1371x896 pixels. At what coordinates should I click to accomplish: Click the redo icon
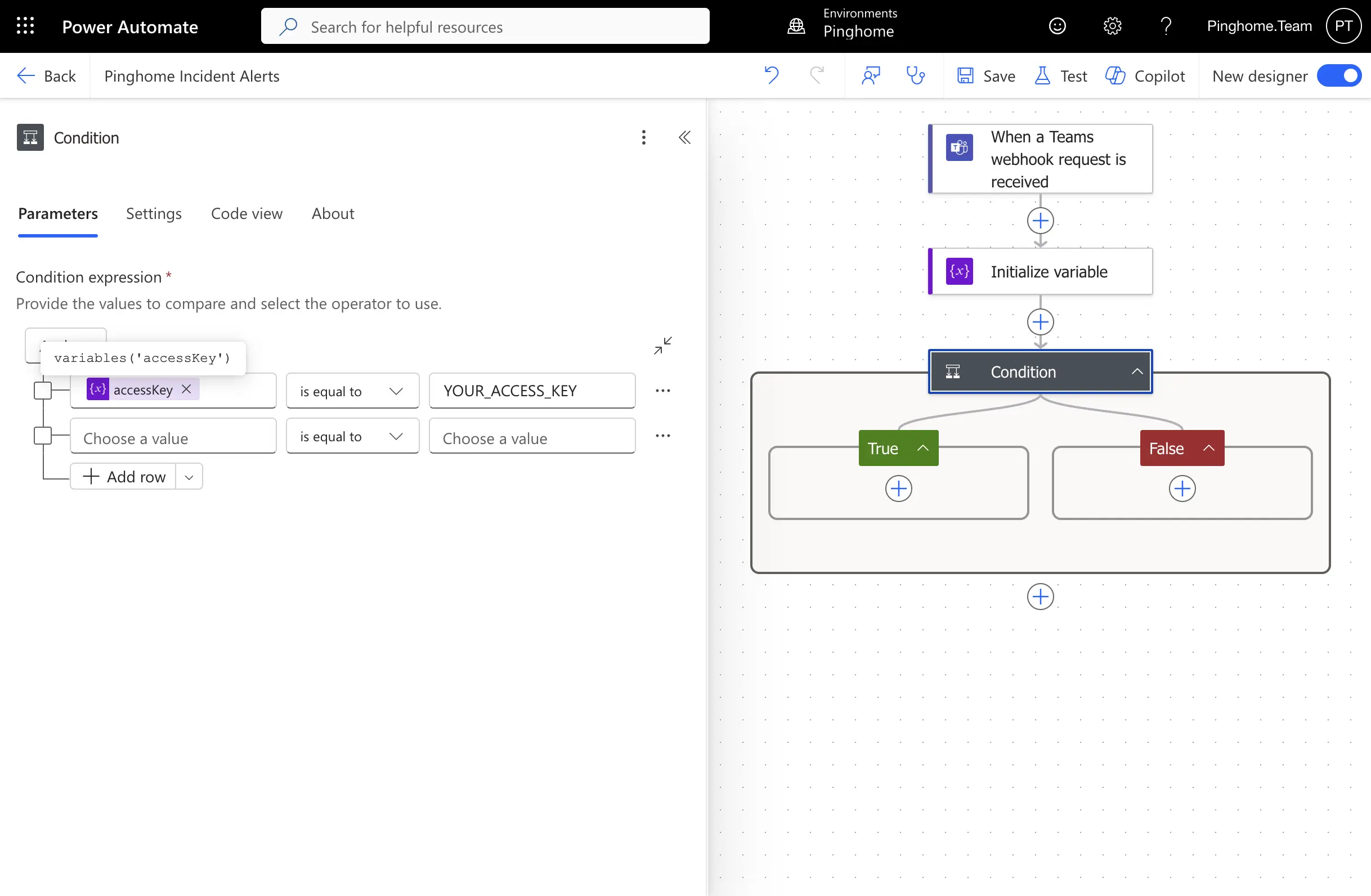817,75
